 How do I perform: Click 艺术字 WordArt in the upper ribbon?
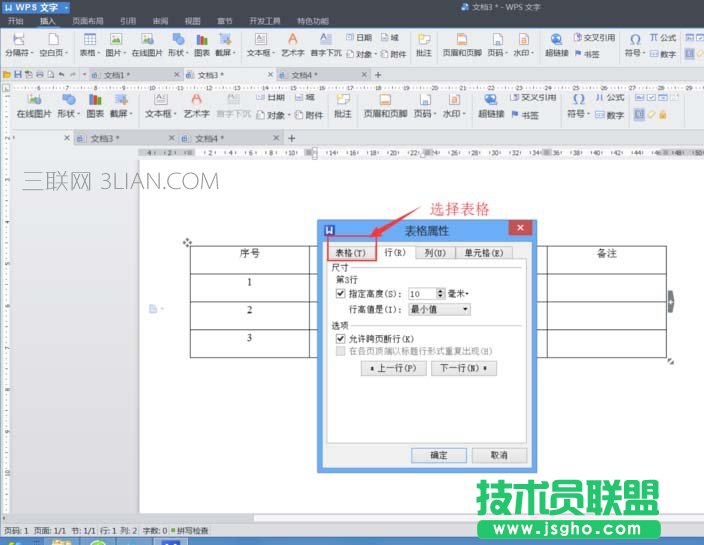[x=293, y=45]
